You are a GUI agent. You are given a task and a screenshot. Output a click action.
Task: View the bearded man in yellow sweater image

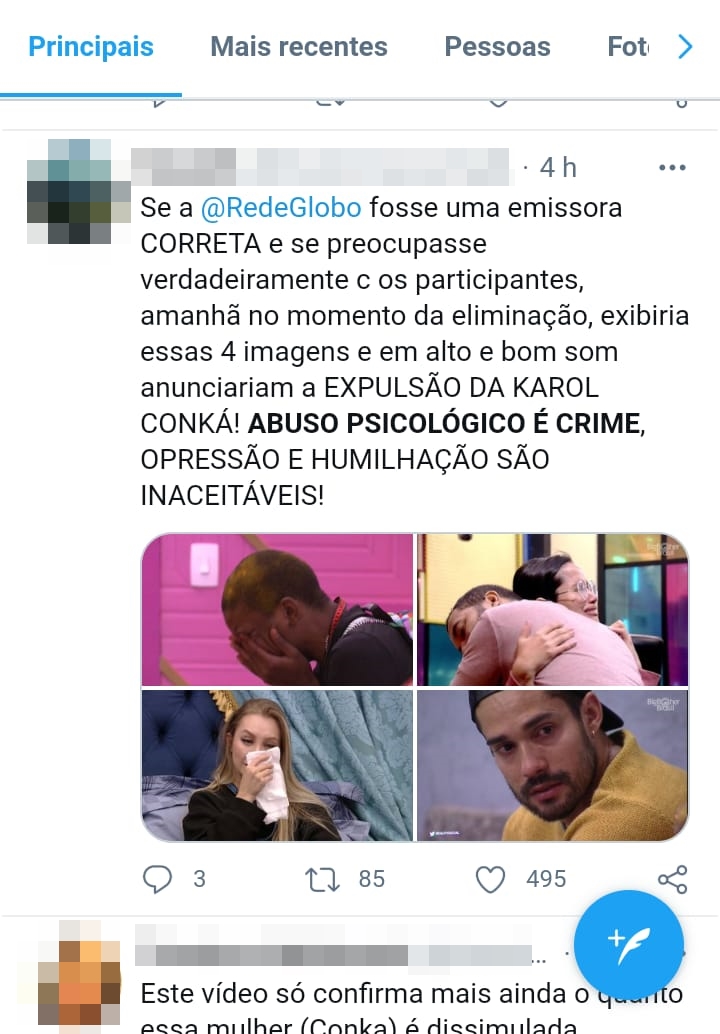[553, 766]
